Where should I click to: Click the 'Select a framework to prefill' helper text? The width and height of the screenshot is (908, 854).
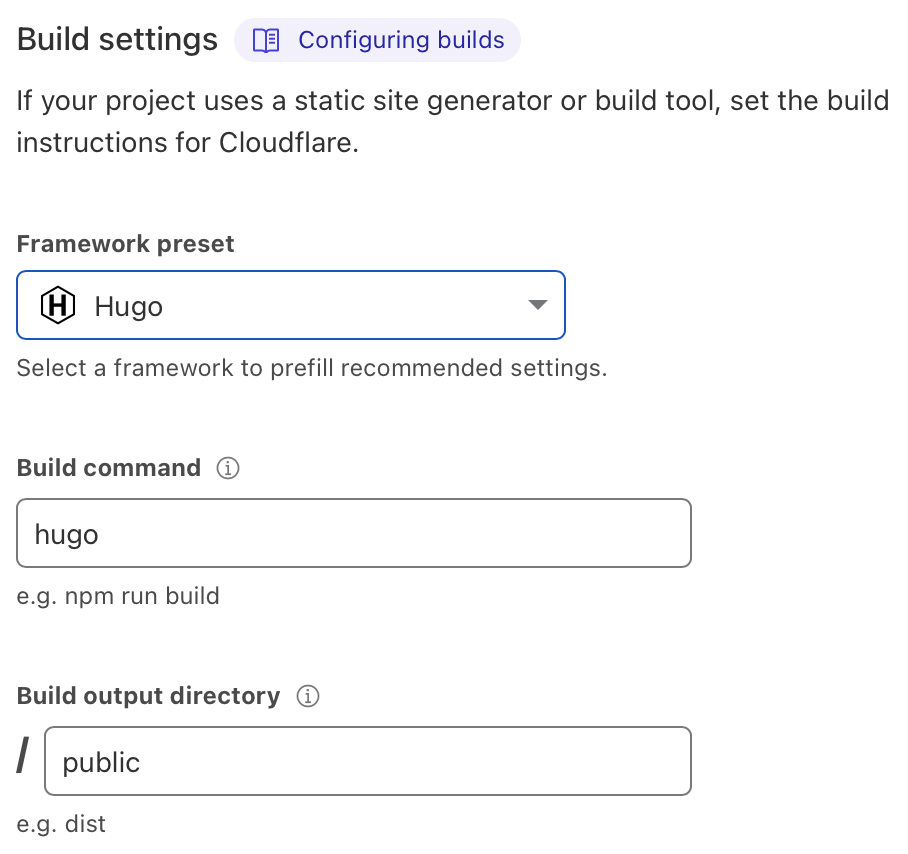pos(312,368)
